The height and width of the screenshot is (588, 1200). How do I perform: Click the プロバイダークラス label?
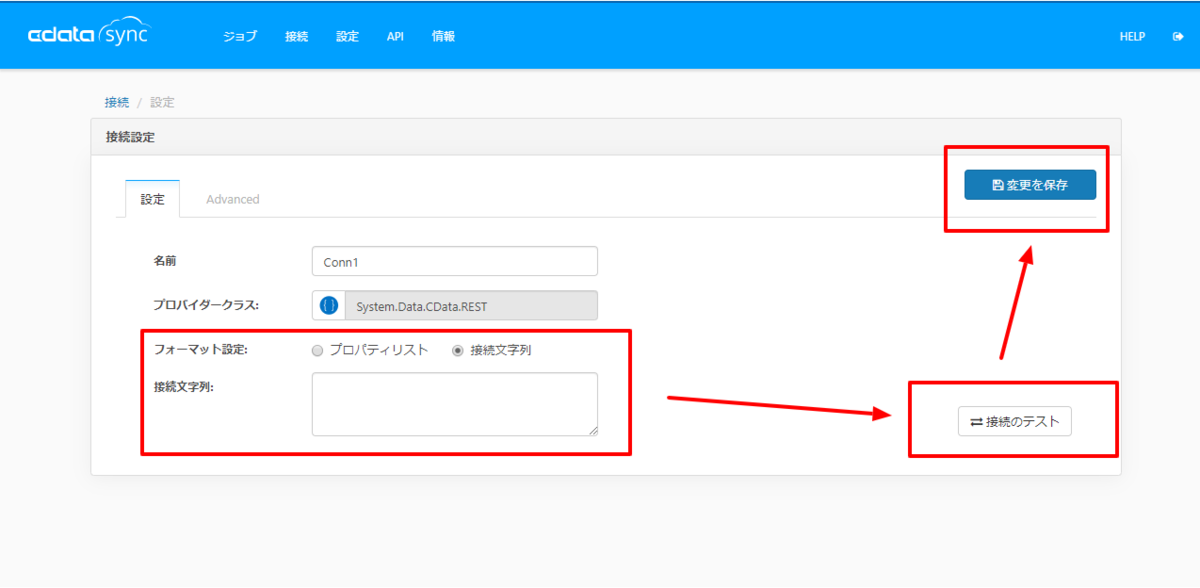click(x=206, y=305)
